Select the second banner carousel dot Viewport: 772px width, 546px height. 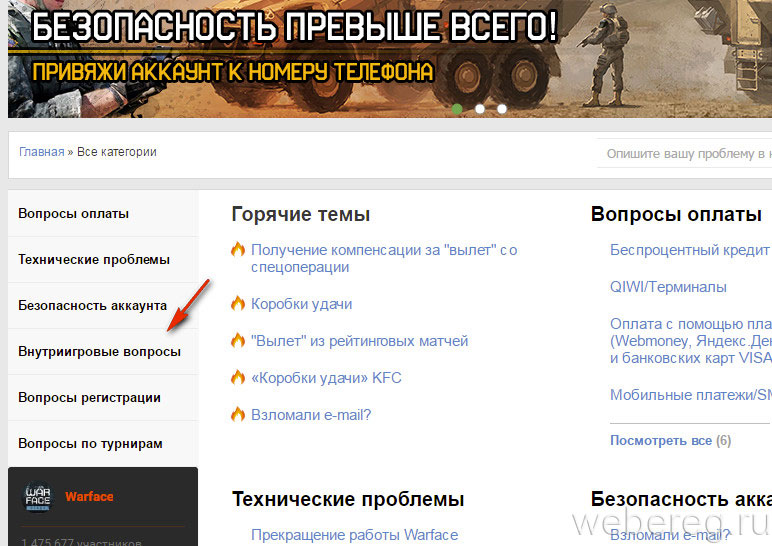[x=480, y=109]
